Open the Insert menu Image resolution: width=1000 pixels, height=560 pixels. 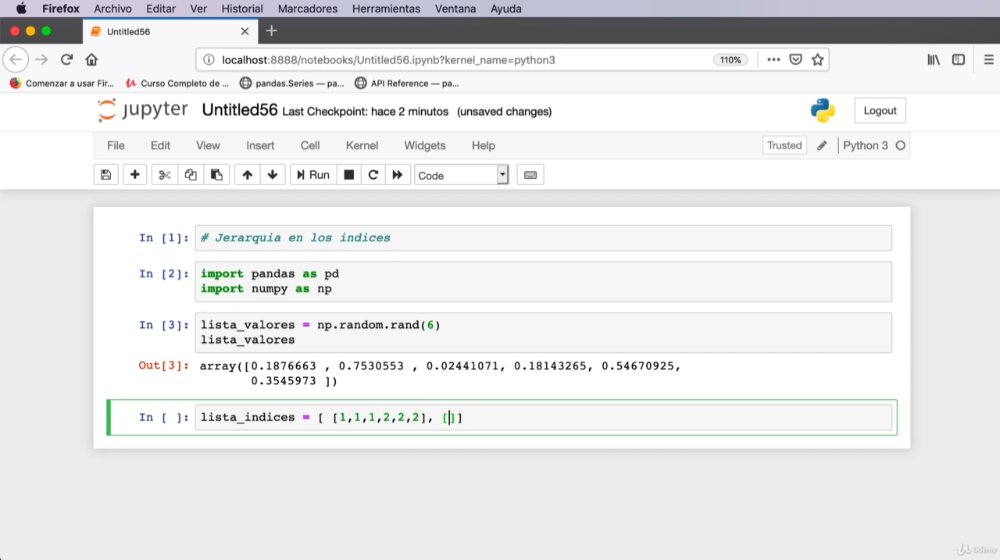pos(260,145)
